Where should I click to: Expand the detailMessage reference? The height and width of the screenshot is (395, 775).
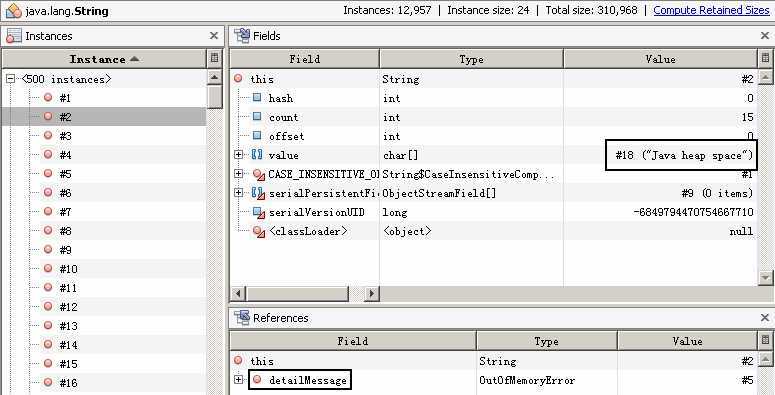coord(238,380)
